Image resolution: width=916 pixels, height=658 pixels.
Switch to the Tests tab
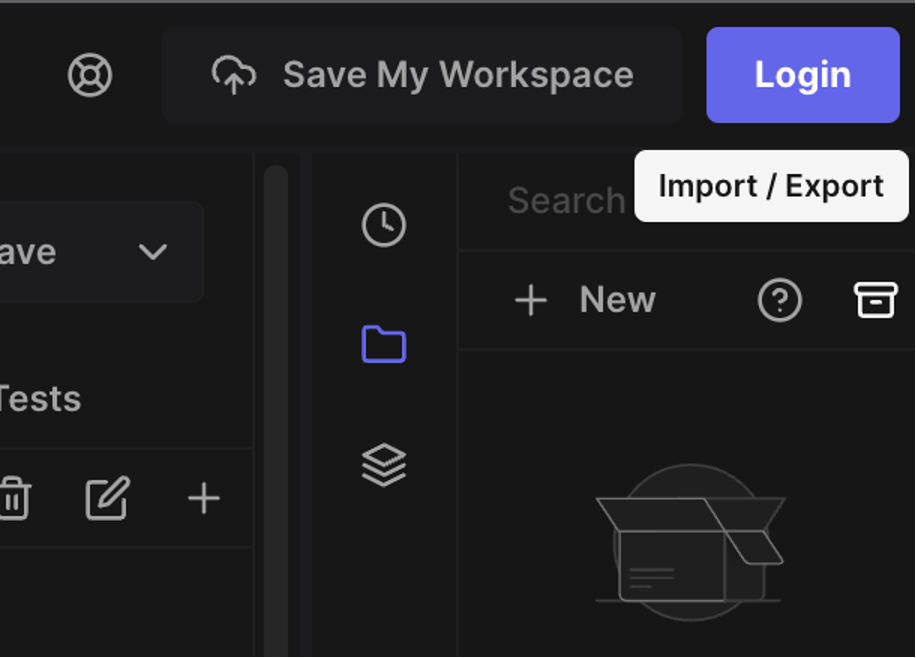[x=38, y=399]
